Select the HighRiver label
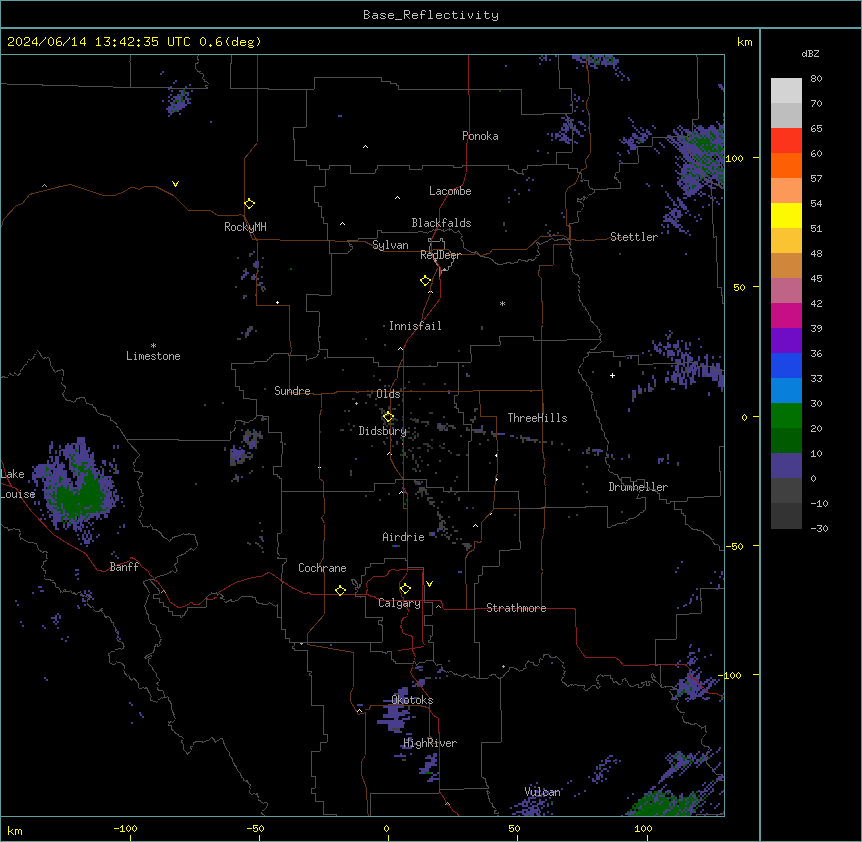862x842 pixels. (x=430, y=743)
